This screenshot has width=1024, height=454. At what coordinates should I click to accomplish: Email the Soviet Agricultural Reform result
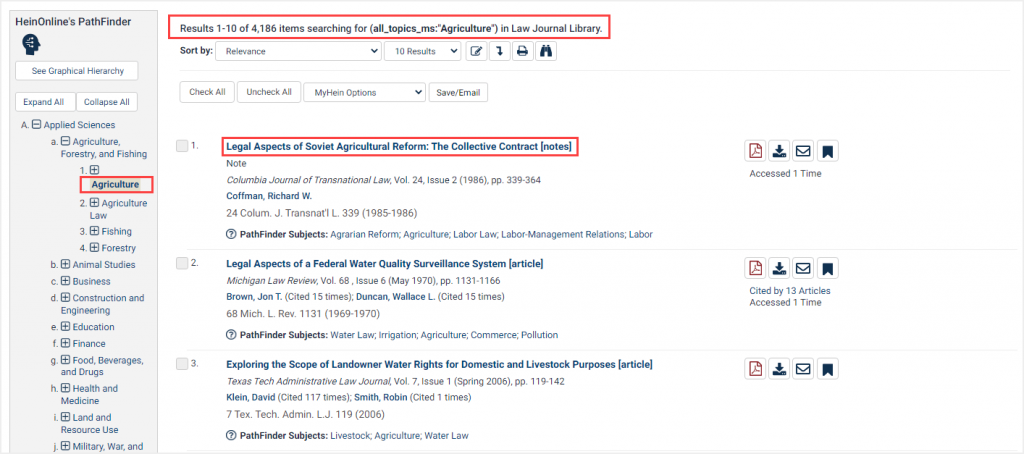[x=803, y=151]
